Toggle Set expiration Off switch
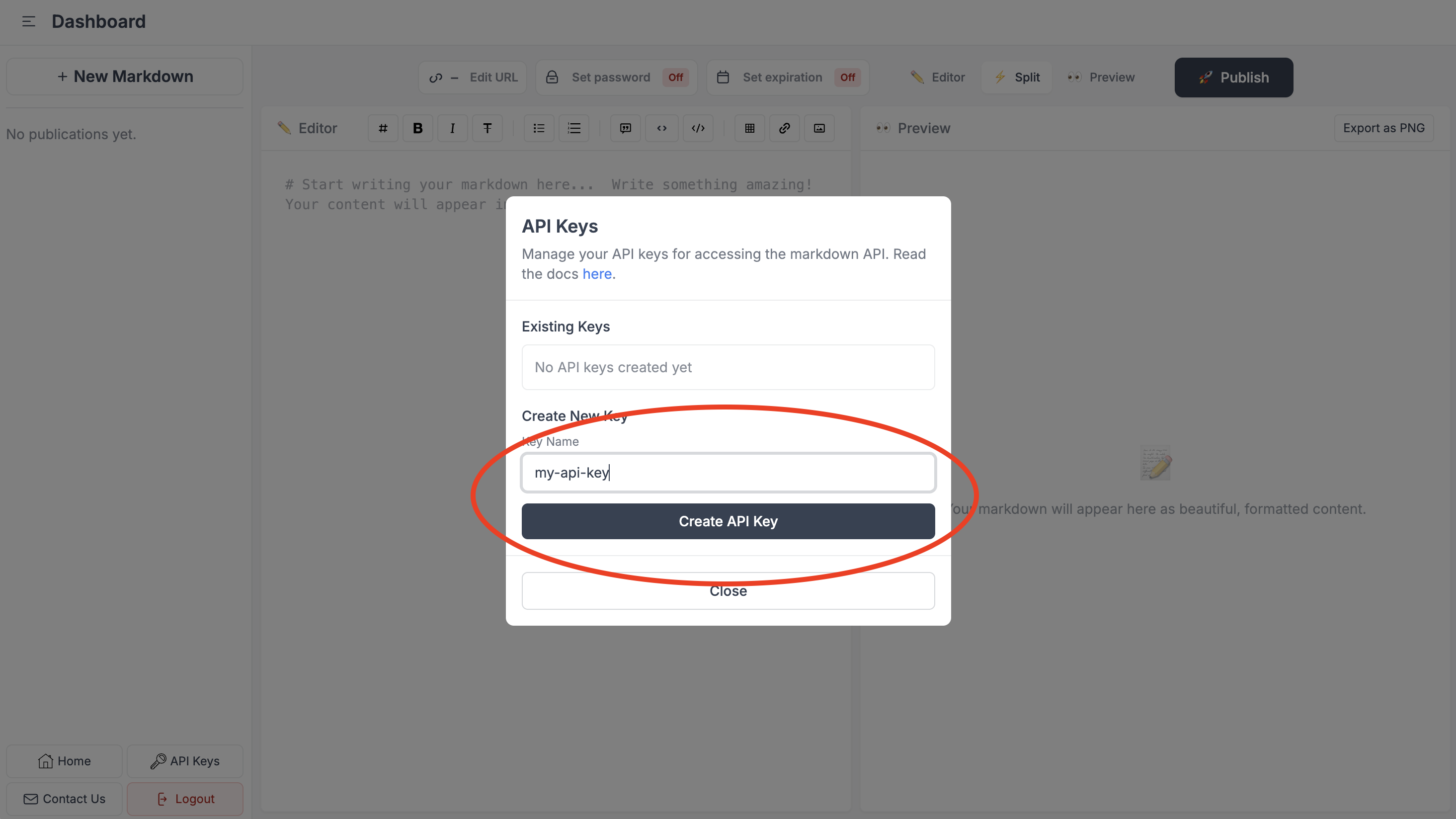The height and width of the screenshot is (819, 1456). coord(847,78)
